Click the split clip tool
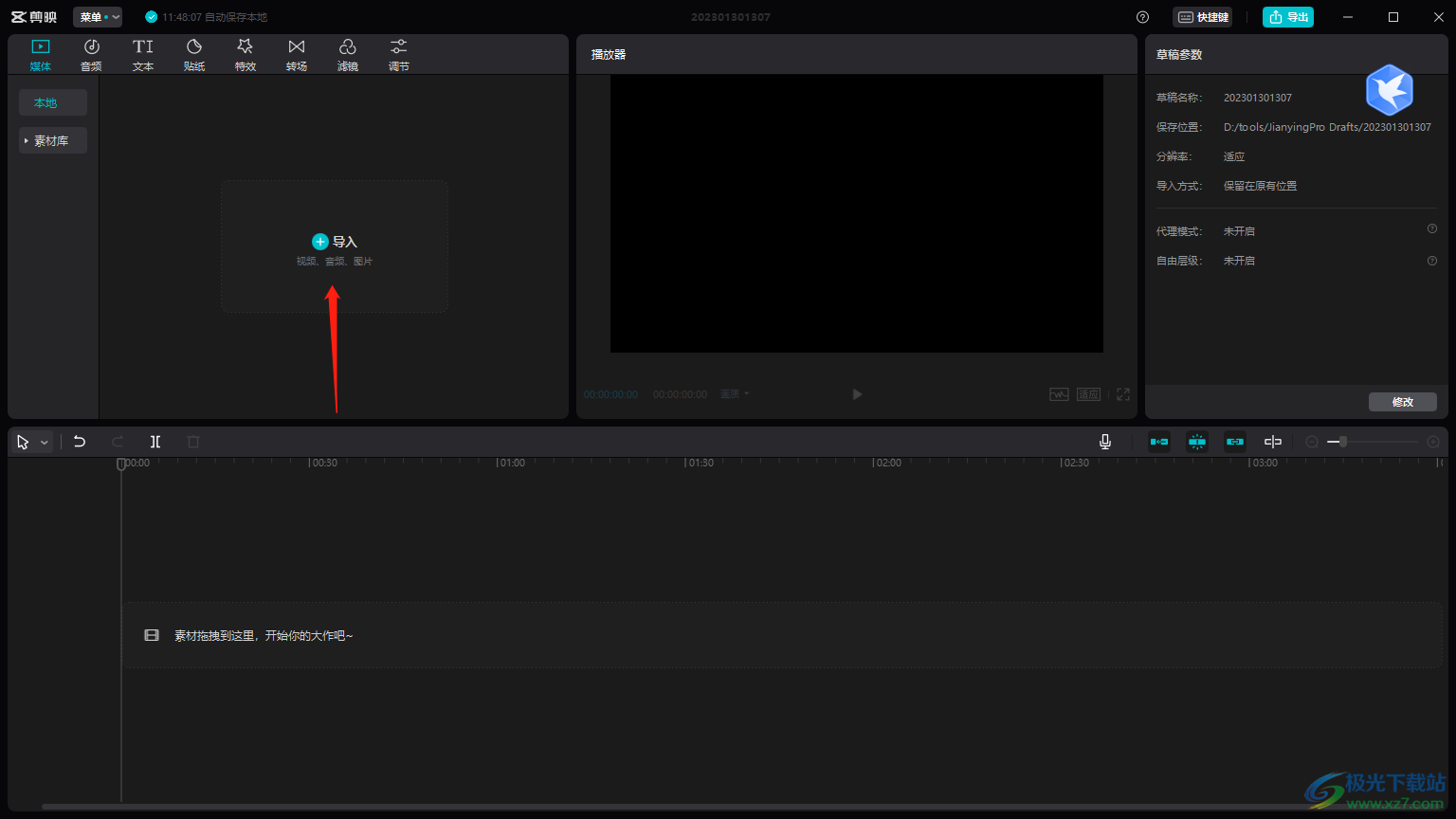 (155, 442)
